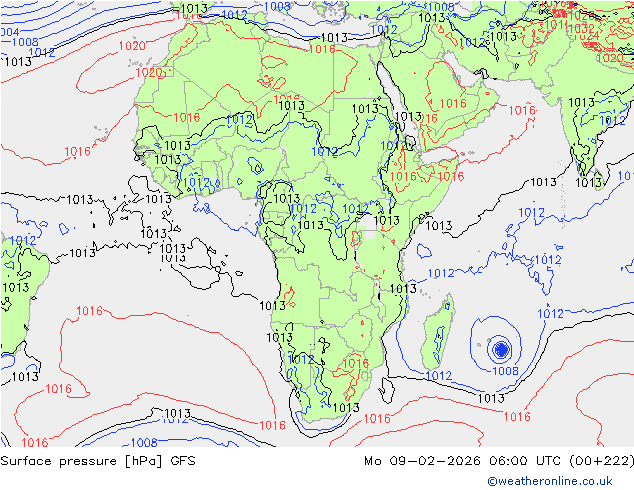Image resolution: width=634 pixels, height=490 pixels.
Task: Click the "Surface pressure [hPa] GFS" caption
Action: point(98,461)
